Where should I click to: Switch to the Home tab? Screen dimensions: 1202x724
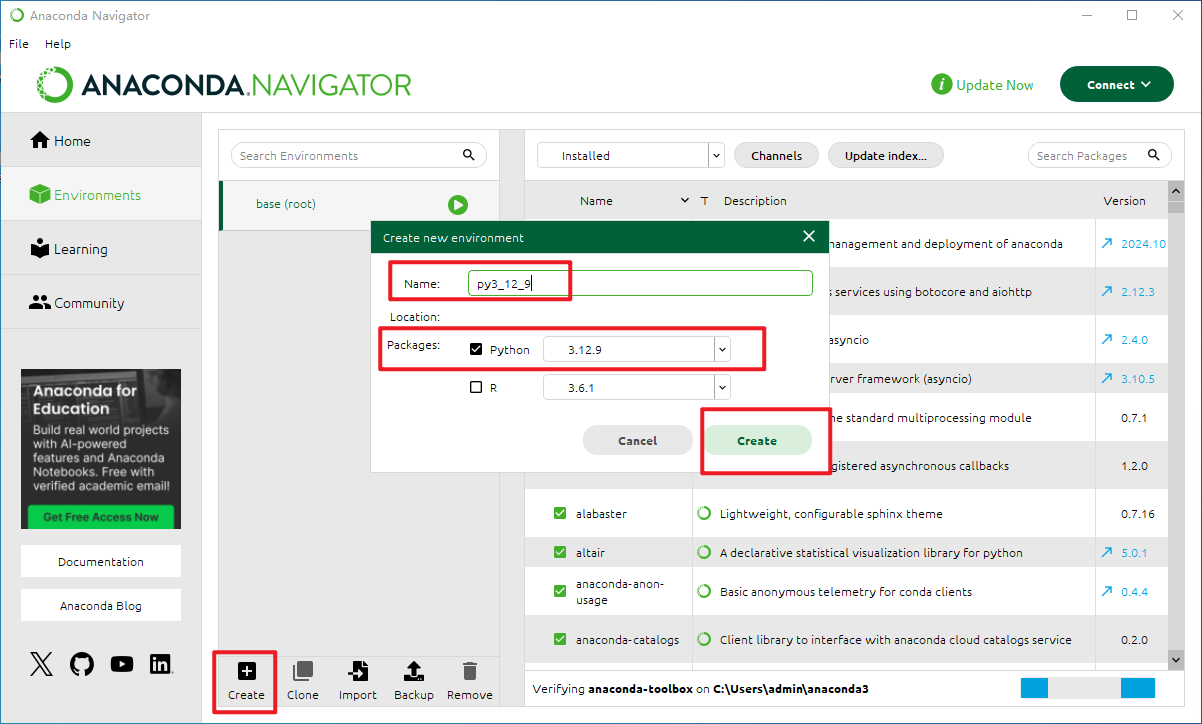click(101, 141)
